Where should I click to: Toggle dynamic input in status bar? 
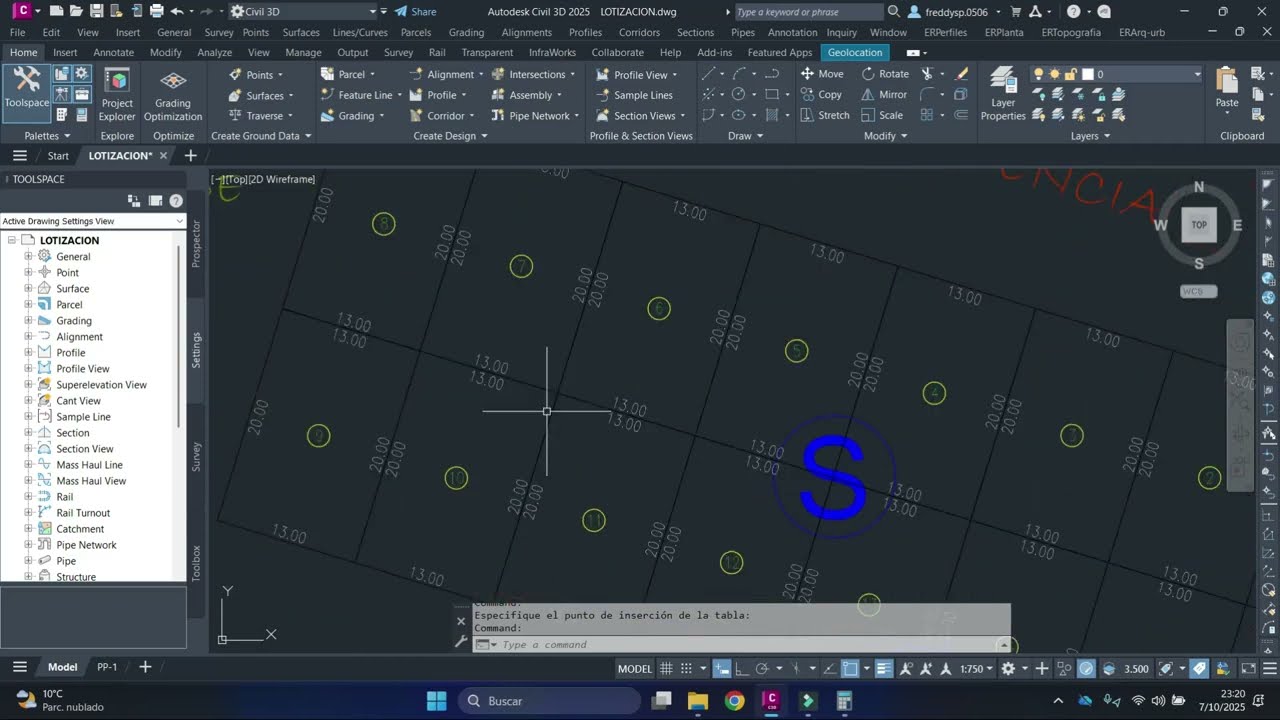tap(722, 669)
